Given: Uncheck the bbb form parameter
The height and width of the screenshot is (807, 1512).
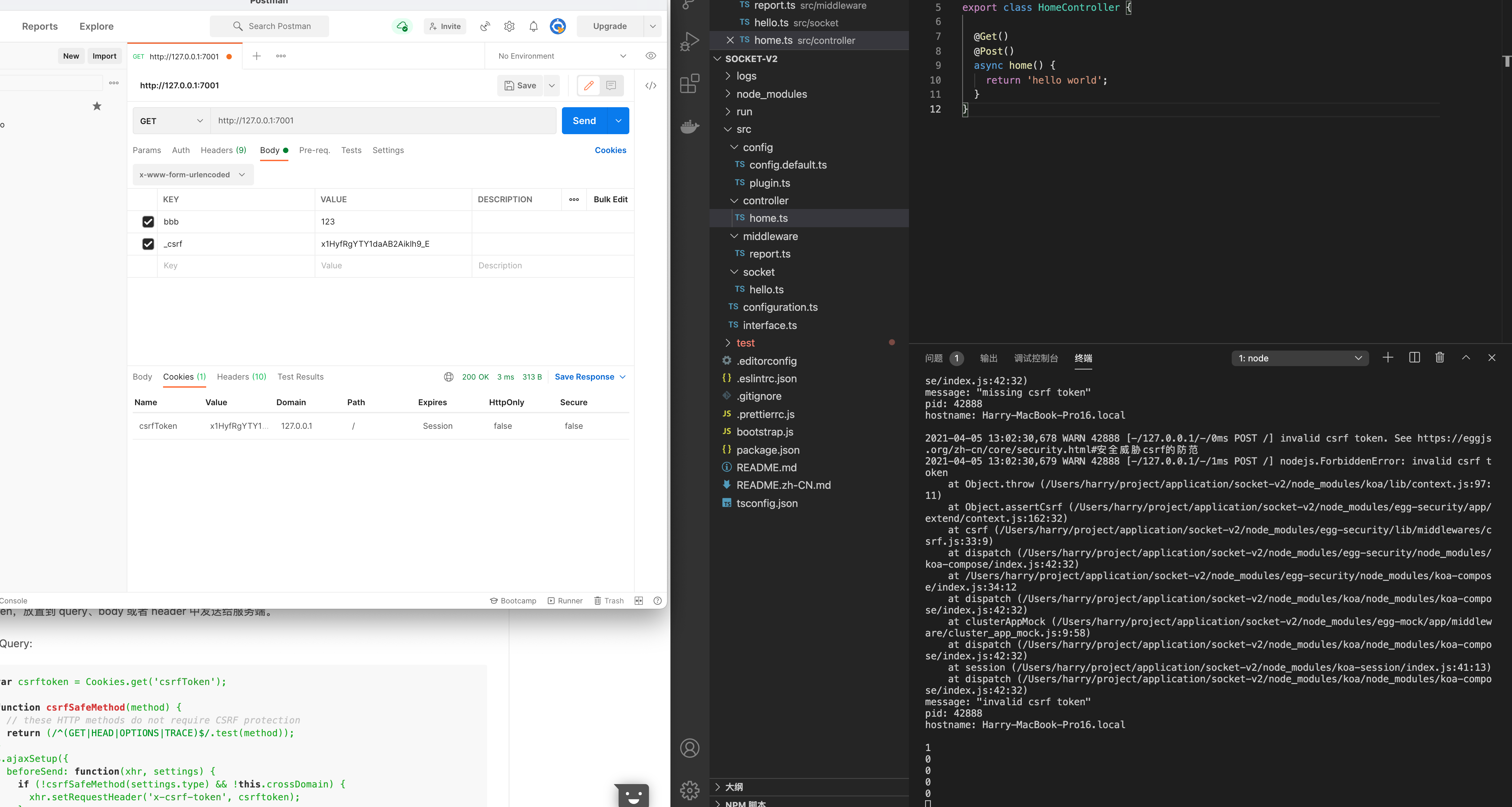Looking at the screenshot, I should pyautogui.click(x=147, y=221).
